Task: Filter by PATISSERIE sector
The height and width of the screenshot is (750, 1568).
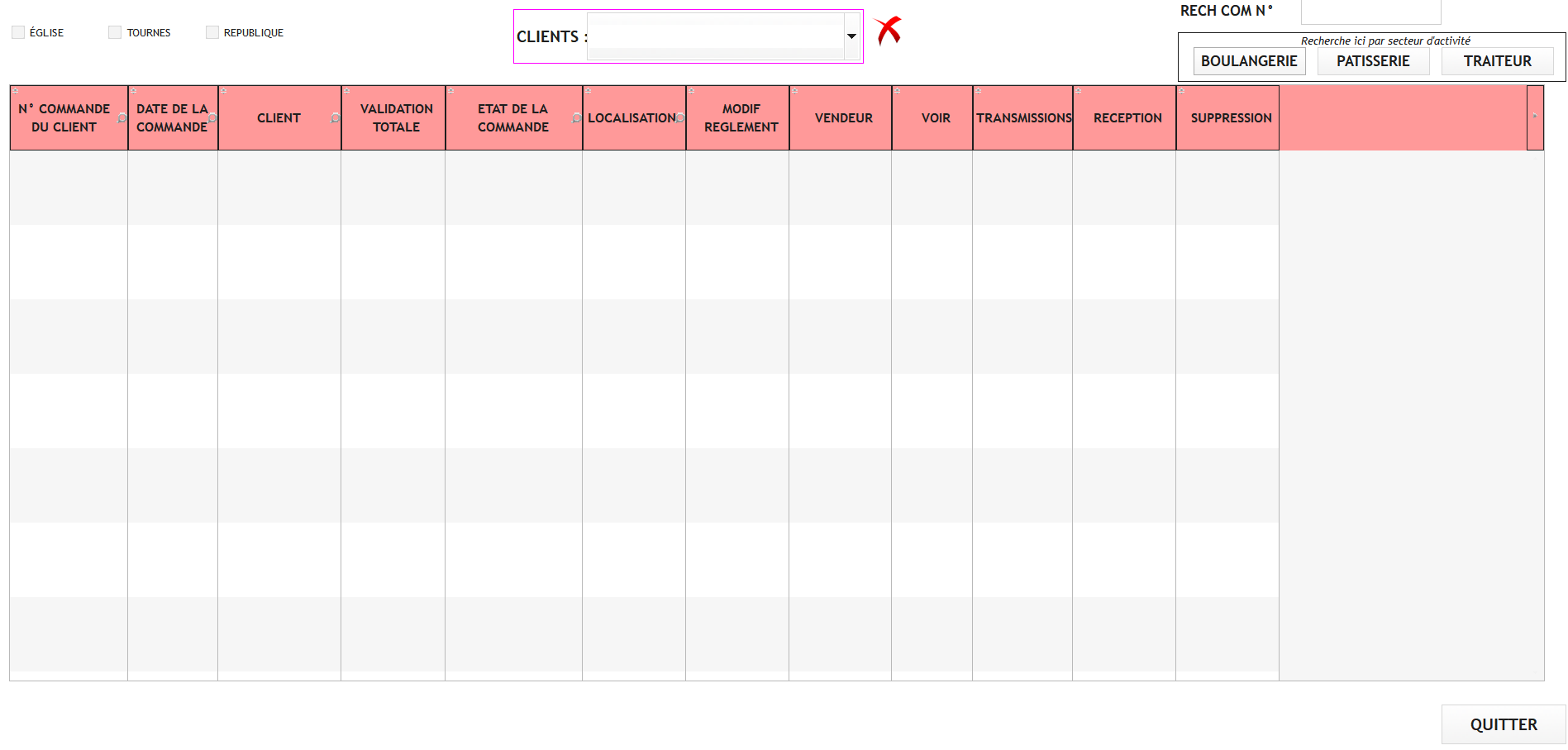Action: pyautogui.click(x=1374, y=61)
